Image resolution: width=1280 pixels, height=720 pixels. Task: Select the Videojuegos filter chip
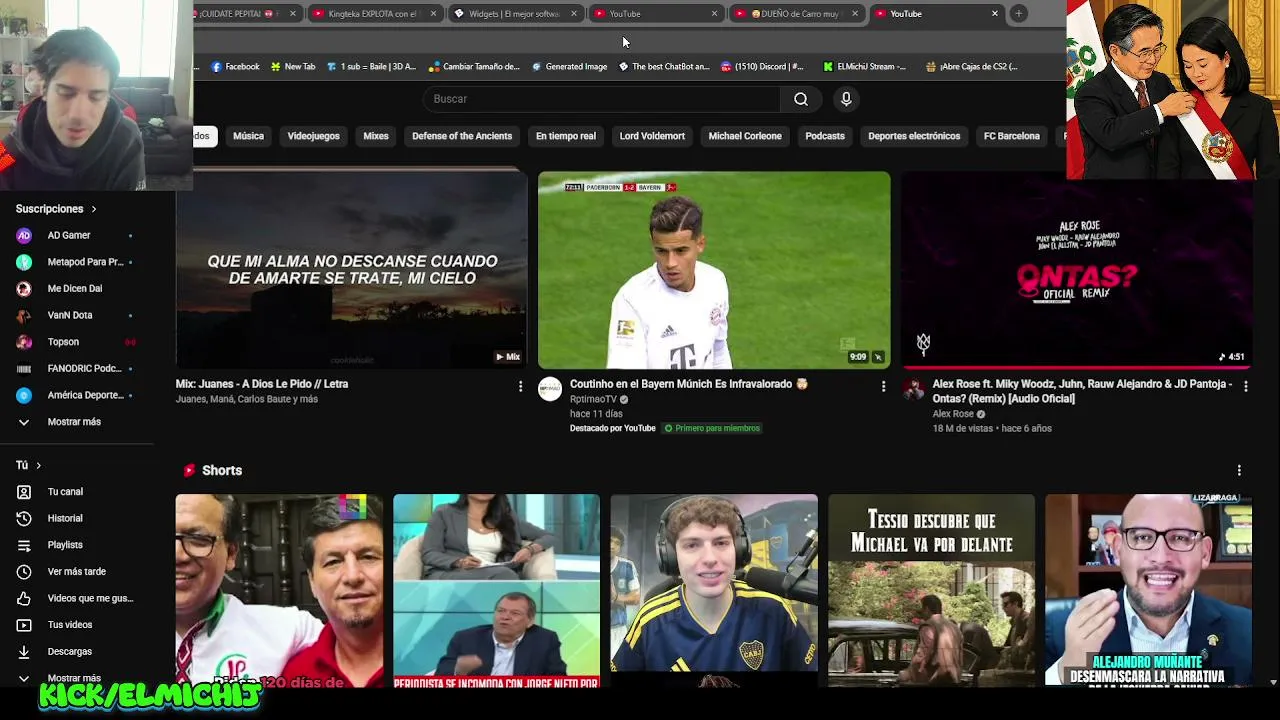[314, 136]
